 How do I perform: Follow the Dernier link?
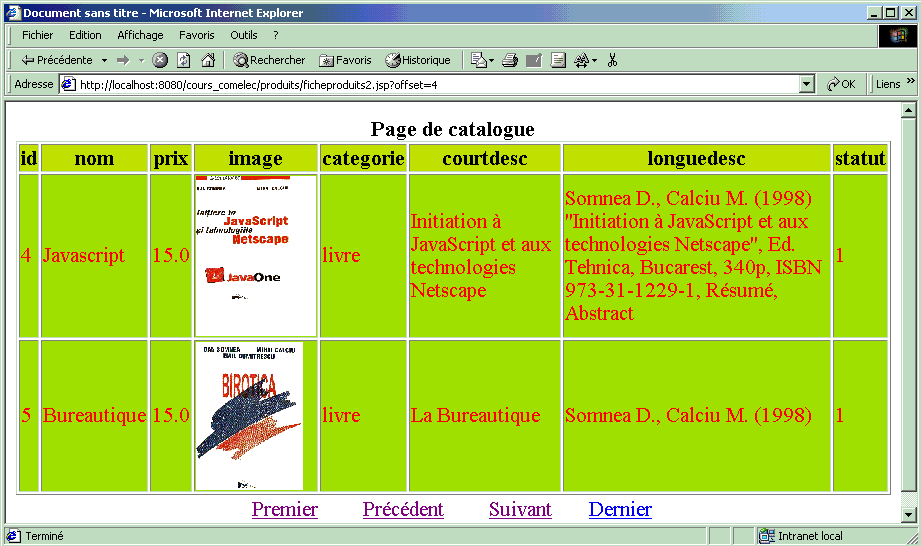620,509
